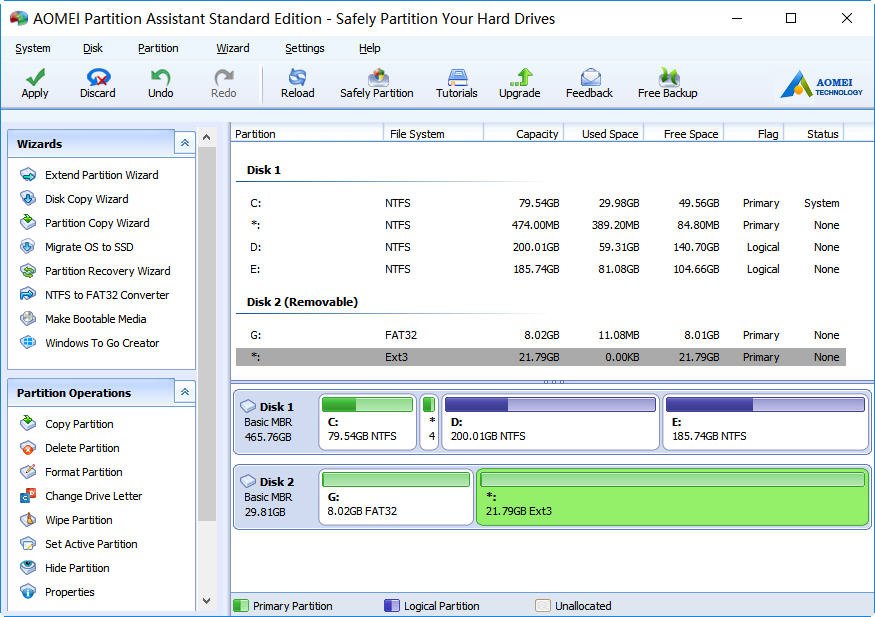Click the AOMEI Technology logo

coord(821,84)
